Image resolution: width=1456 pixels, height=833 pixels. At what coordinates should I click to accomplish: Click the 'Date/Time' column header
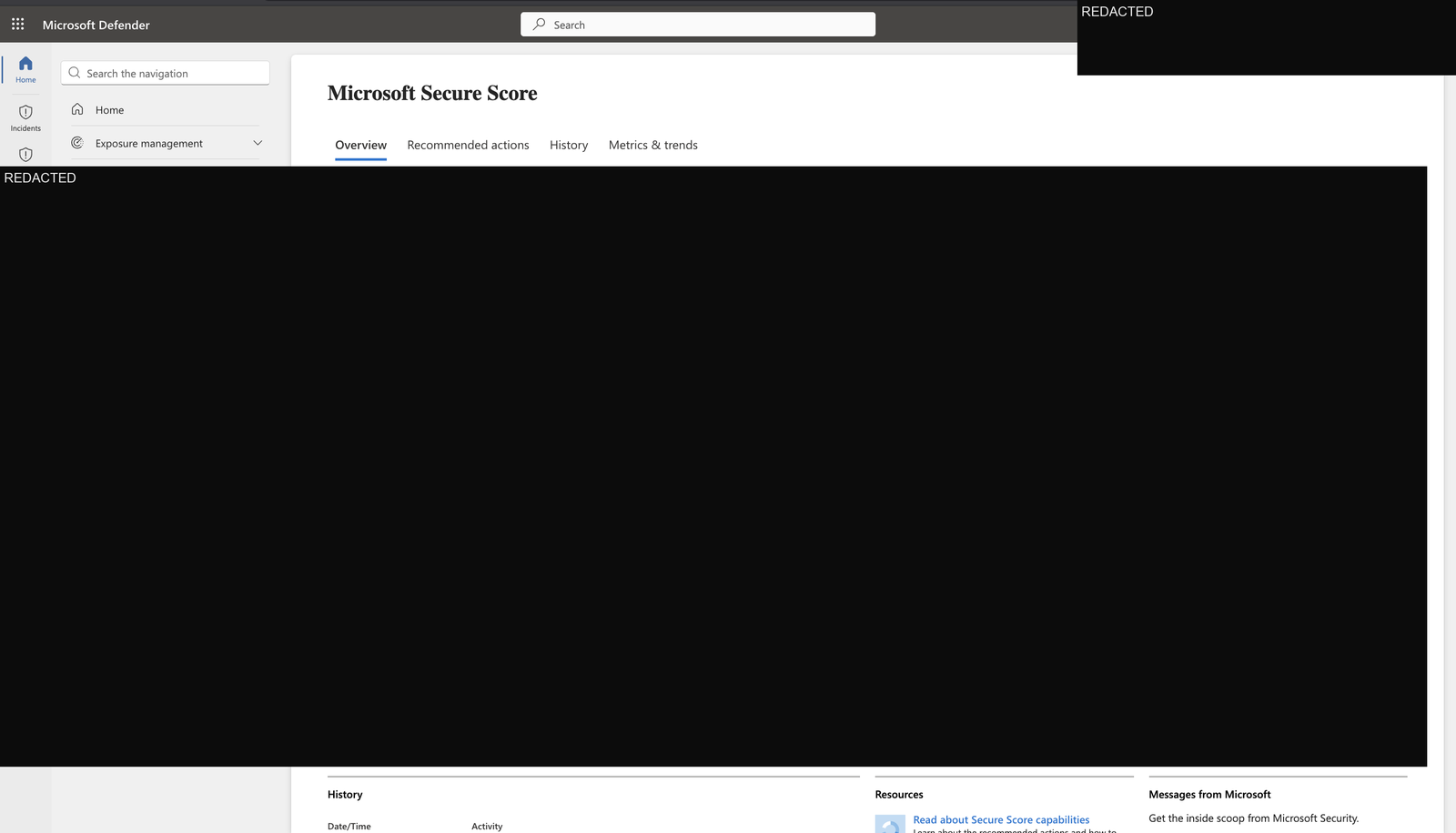coord(349,827)
